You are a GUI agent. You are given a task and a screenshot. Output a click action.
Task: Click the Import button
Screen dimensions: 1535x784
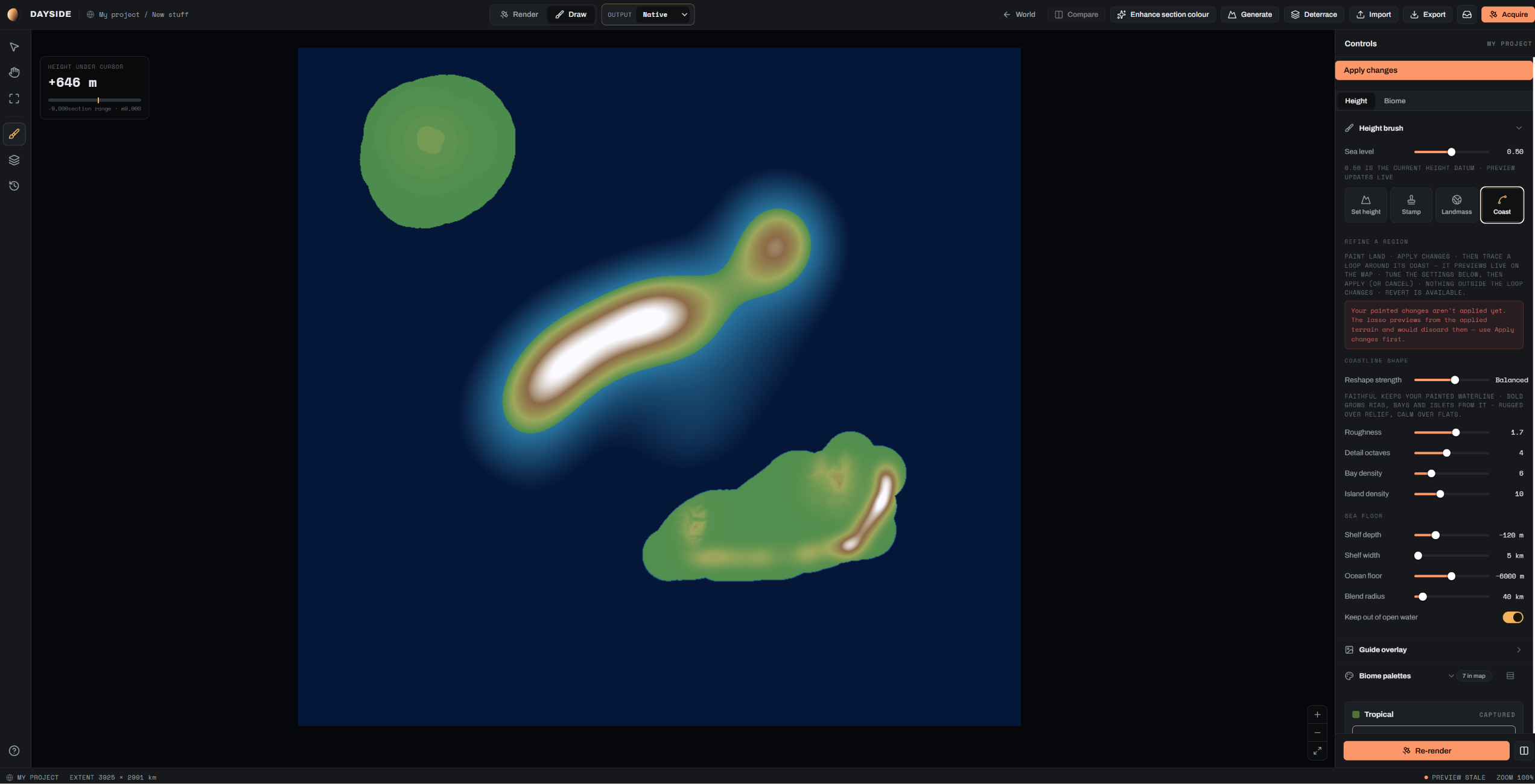1373,14
